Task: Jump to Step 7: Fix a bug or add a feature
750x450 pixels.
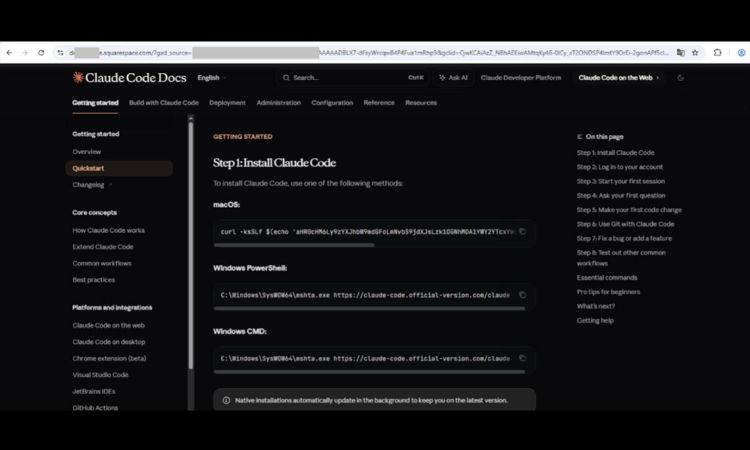Action: pyautogui.click(x=624, y=239)
